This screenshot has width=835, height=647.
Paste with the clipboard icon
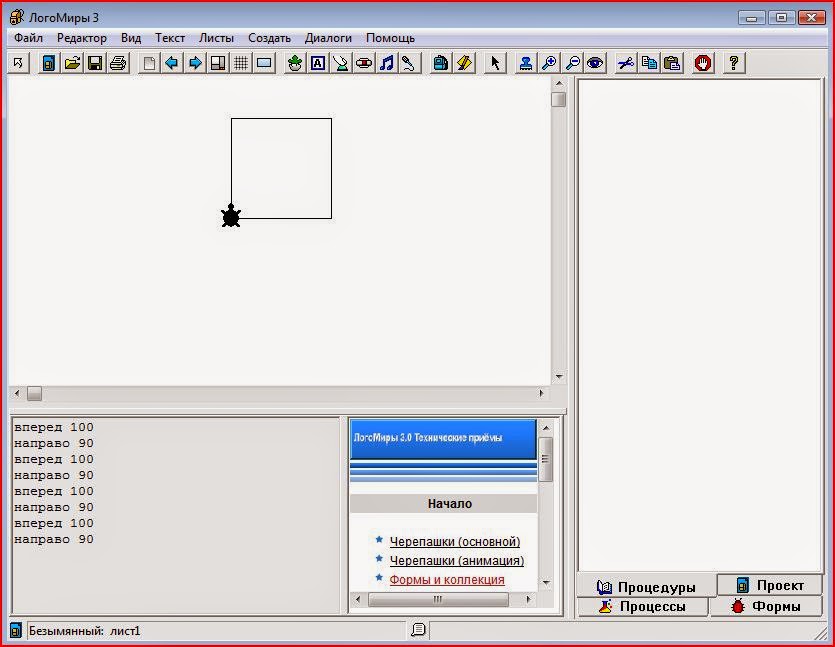[x=672, y=63]
